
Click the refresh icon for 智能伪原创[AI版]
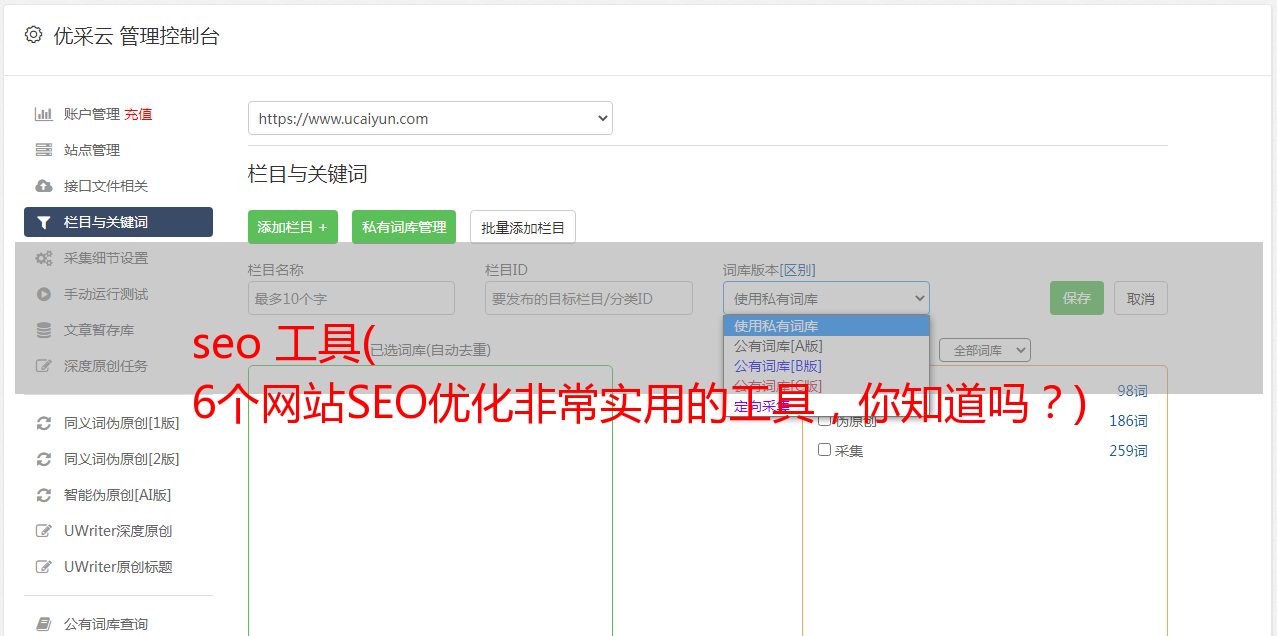[44, 495]
